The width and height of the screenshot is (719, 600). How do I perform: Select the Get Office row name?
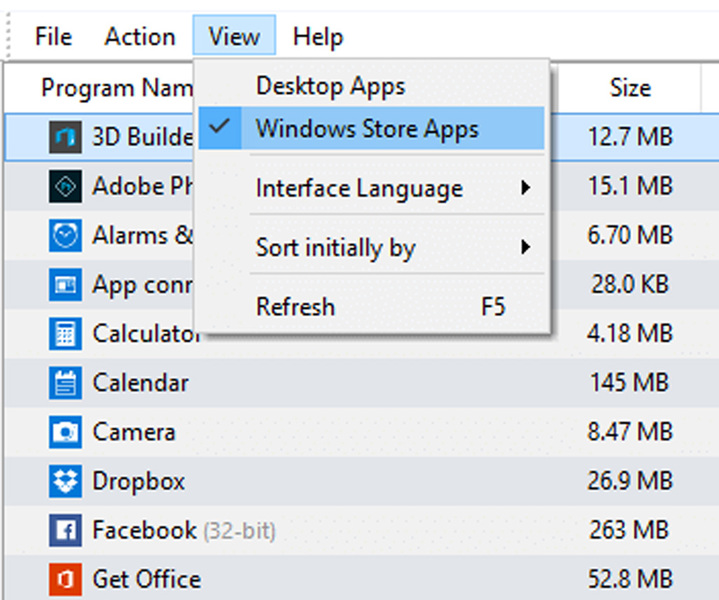click(147, 579)
